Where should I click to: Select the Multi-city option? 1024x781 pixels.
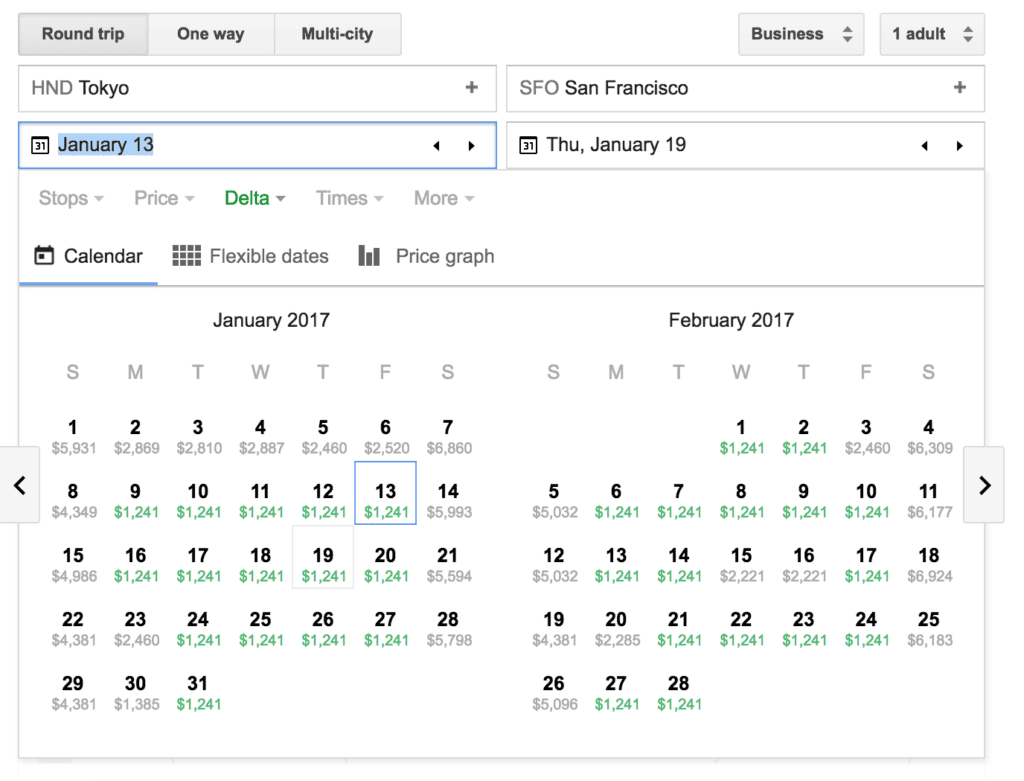coord(338,34)
